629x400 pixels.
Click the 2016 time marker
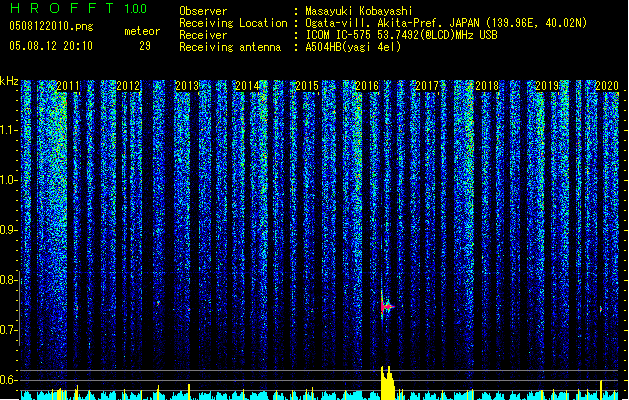[367, 86]
